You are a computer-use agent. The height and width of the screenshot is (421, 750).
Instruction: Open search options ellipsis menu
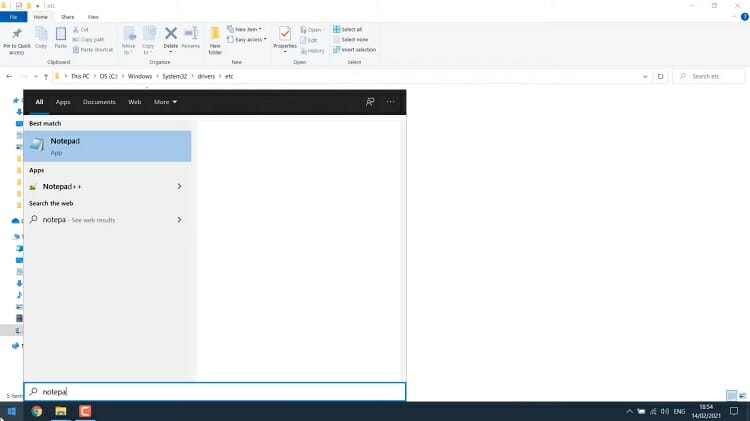point(391,102)
